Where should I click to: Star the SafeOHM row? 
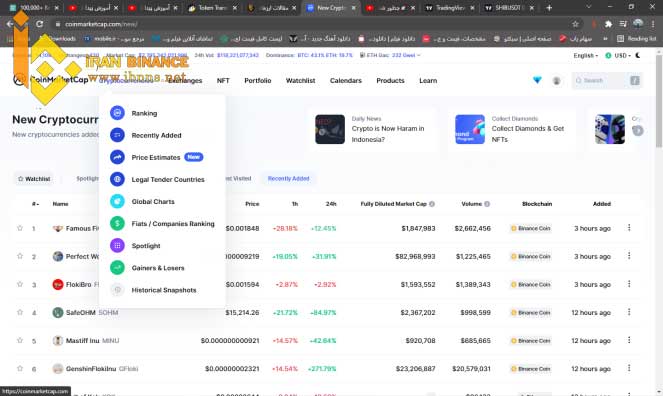tap(20, 312)
